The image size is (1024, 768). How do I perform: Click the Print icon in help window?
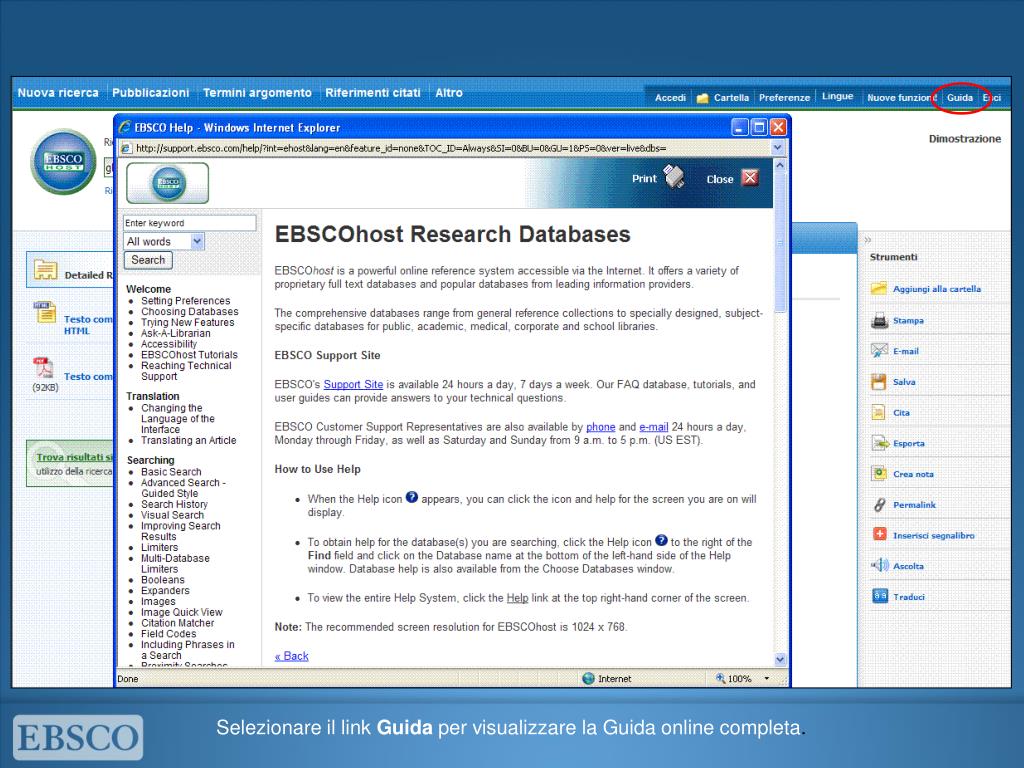coord(673,177)
